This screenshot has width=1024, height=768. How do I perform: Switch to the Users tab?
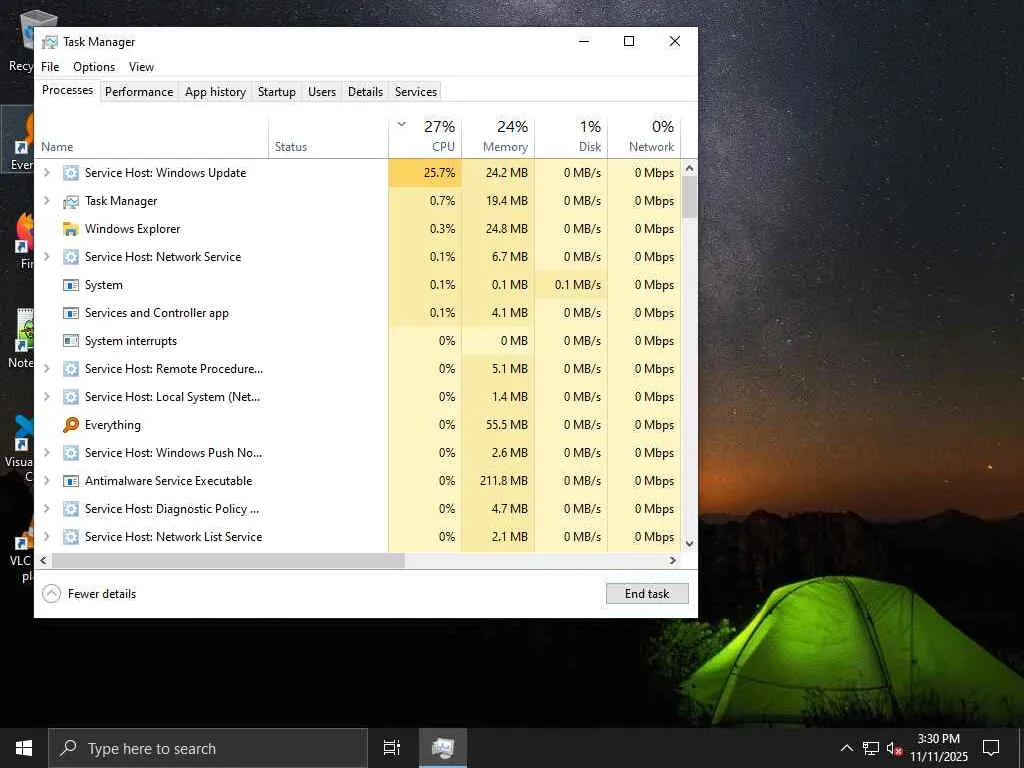[x=322, y=92]
